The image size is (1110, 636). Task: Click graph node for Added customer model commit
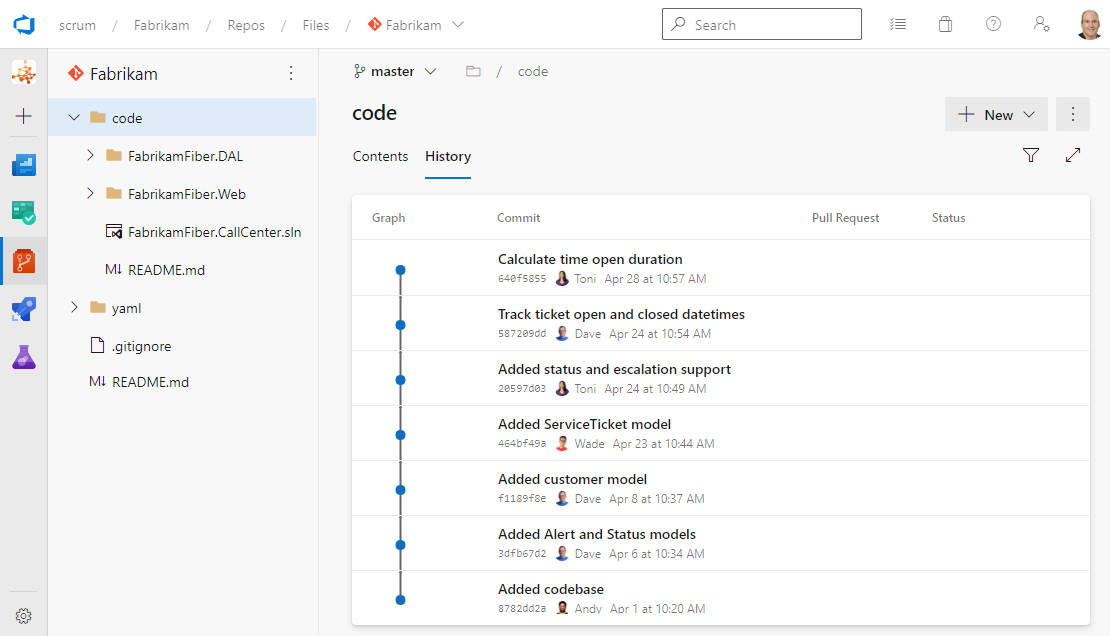(401, 490)
